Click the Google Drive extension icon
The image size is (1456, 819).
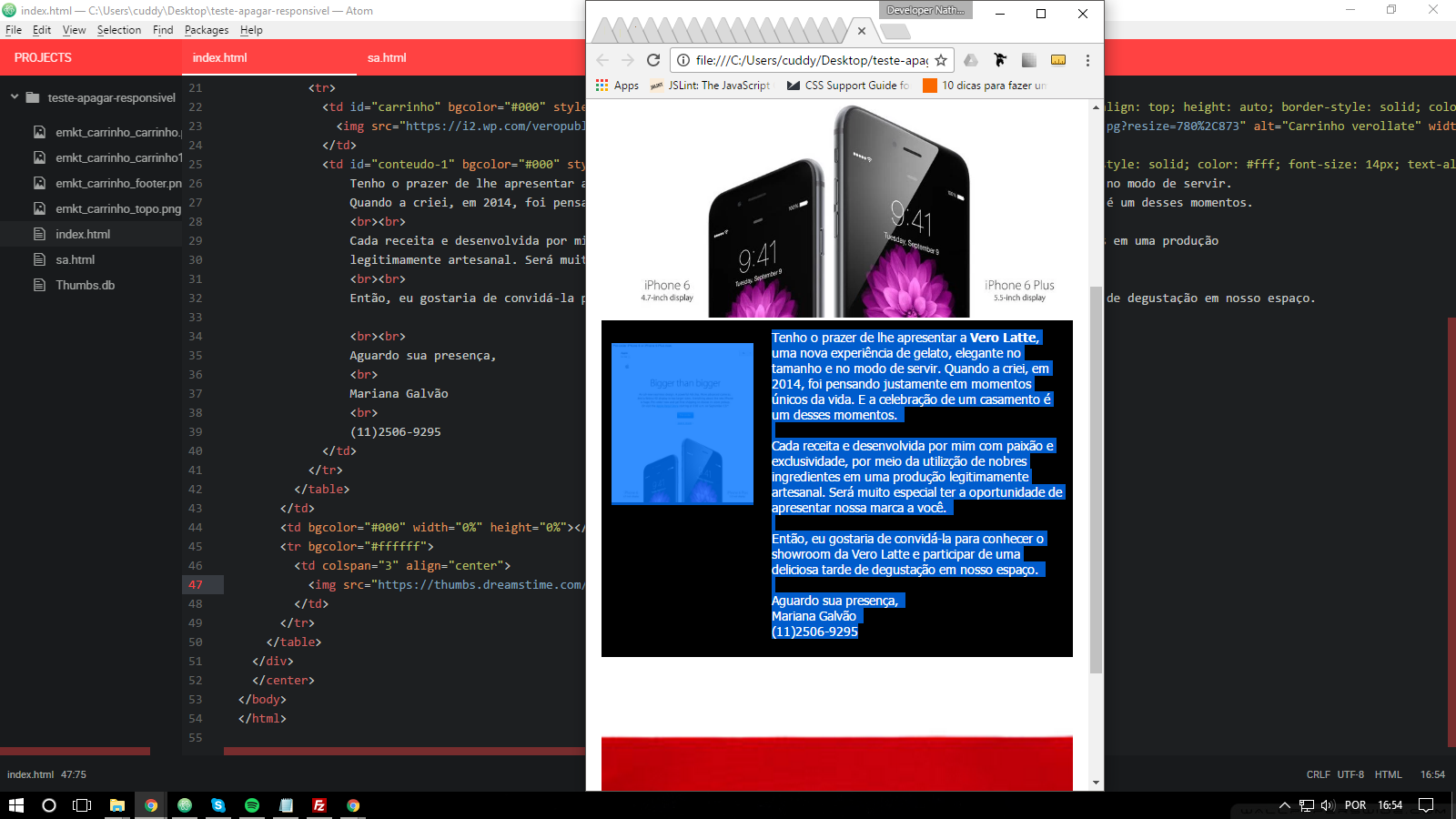971,60
